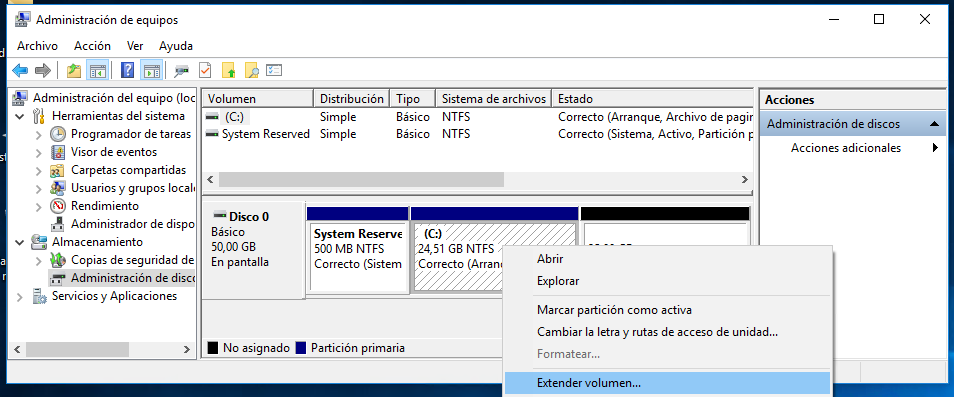Expand Copias de seguridad node

point(39,260)
